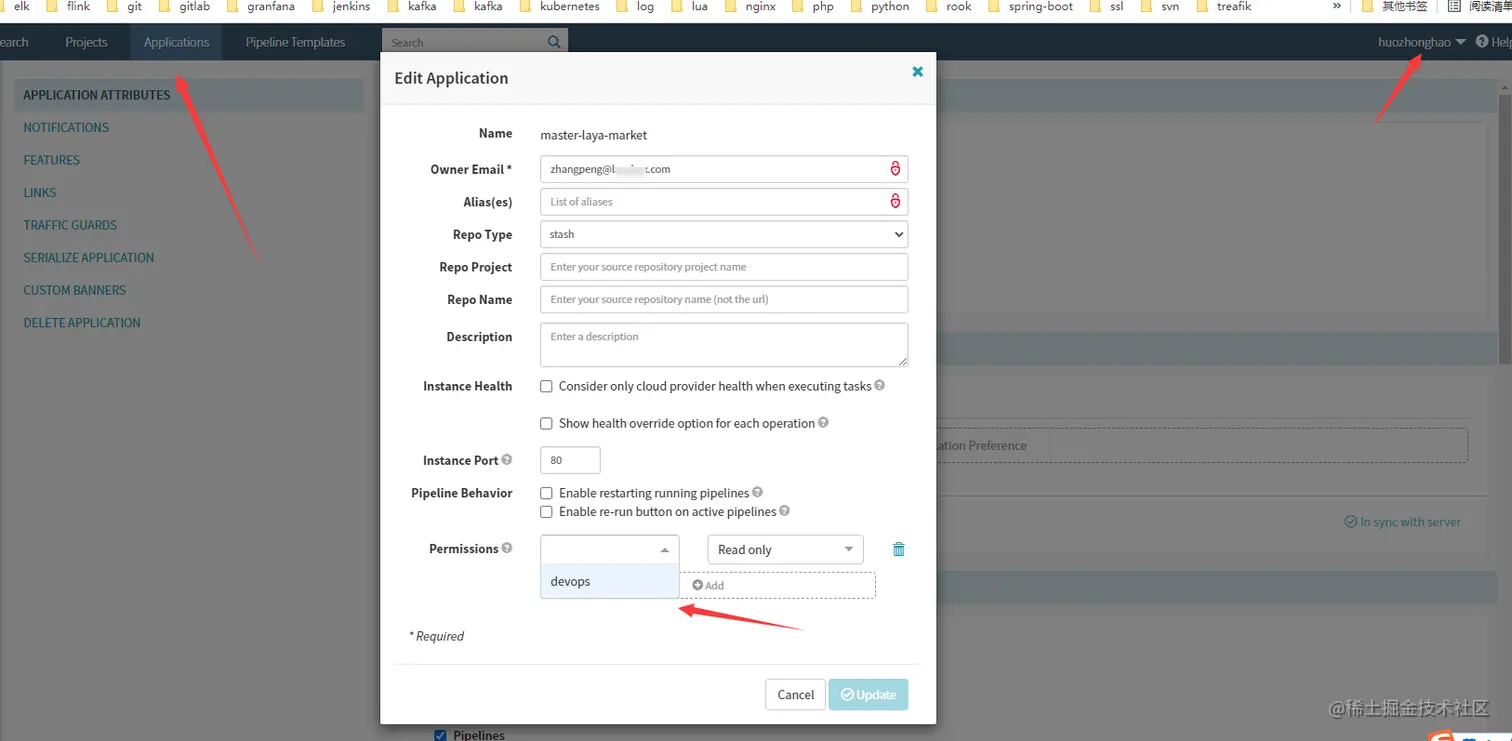Open the spring-boot bookmark folder
Image resolution: width=1512 pixels, height=741 pixels.
click(1030, 6)
